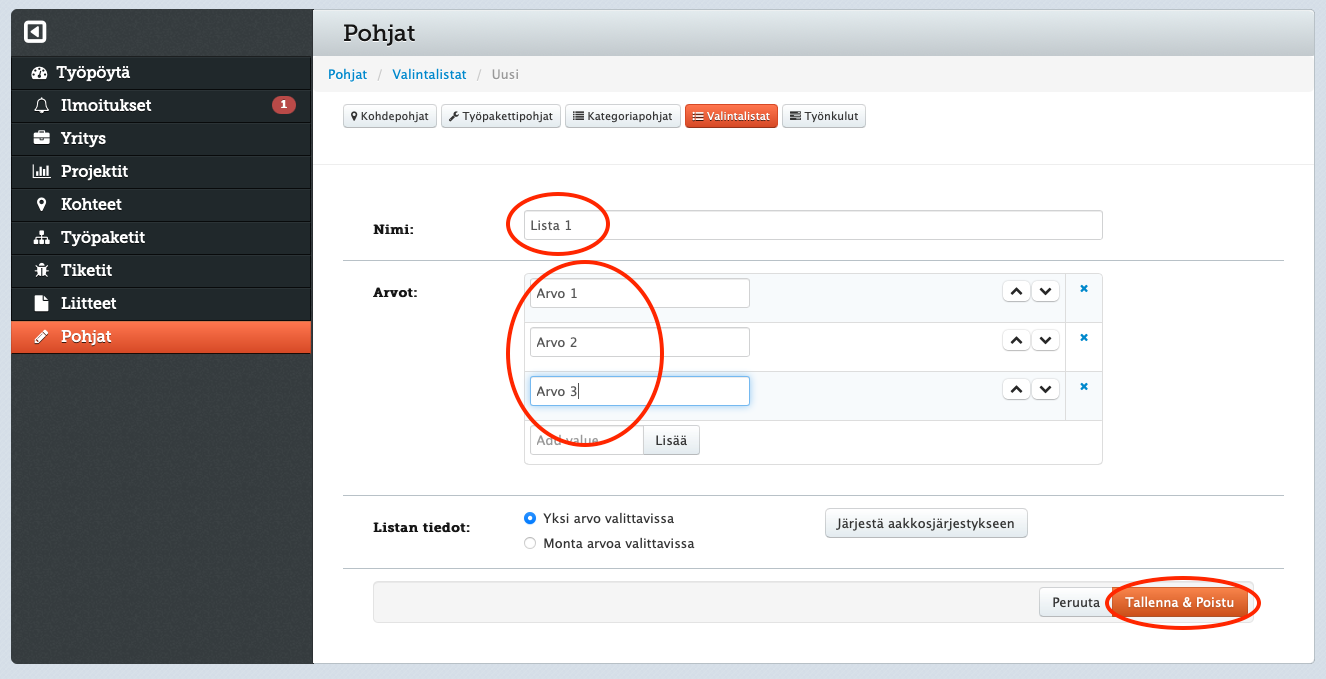
Task: Select the Yksi arvo valittavissa radio button
Action: pyautogui.click(x=530, y=519)
